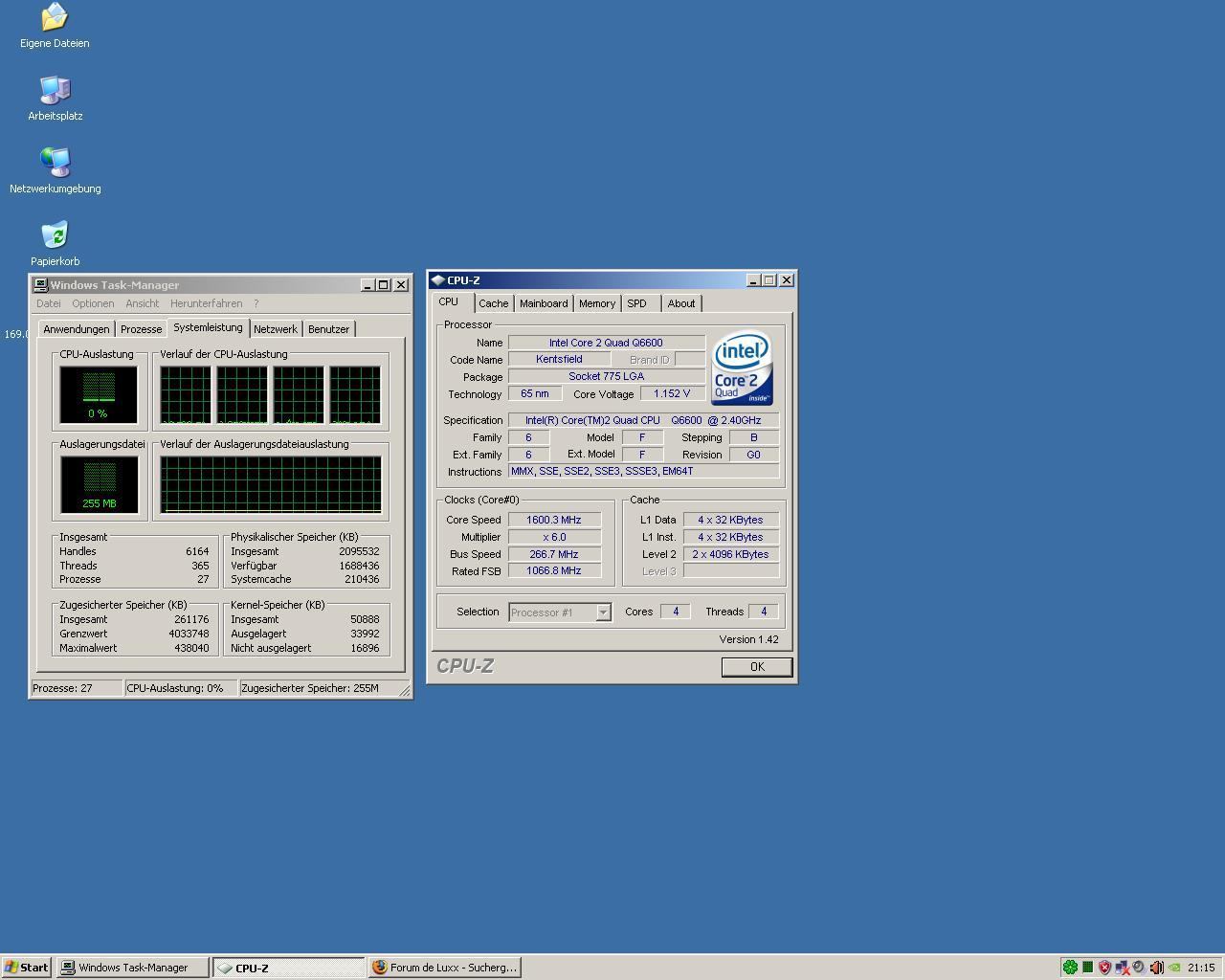Select the Netzwerkumgebung desktop icon
This screenshot has width=1225, height=980.
tap(55, 163)
